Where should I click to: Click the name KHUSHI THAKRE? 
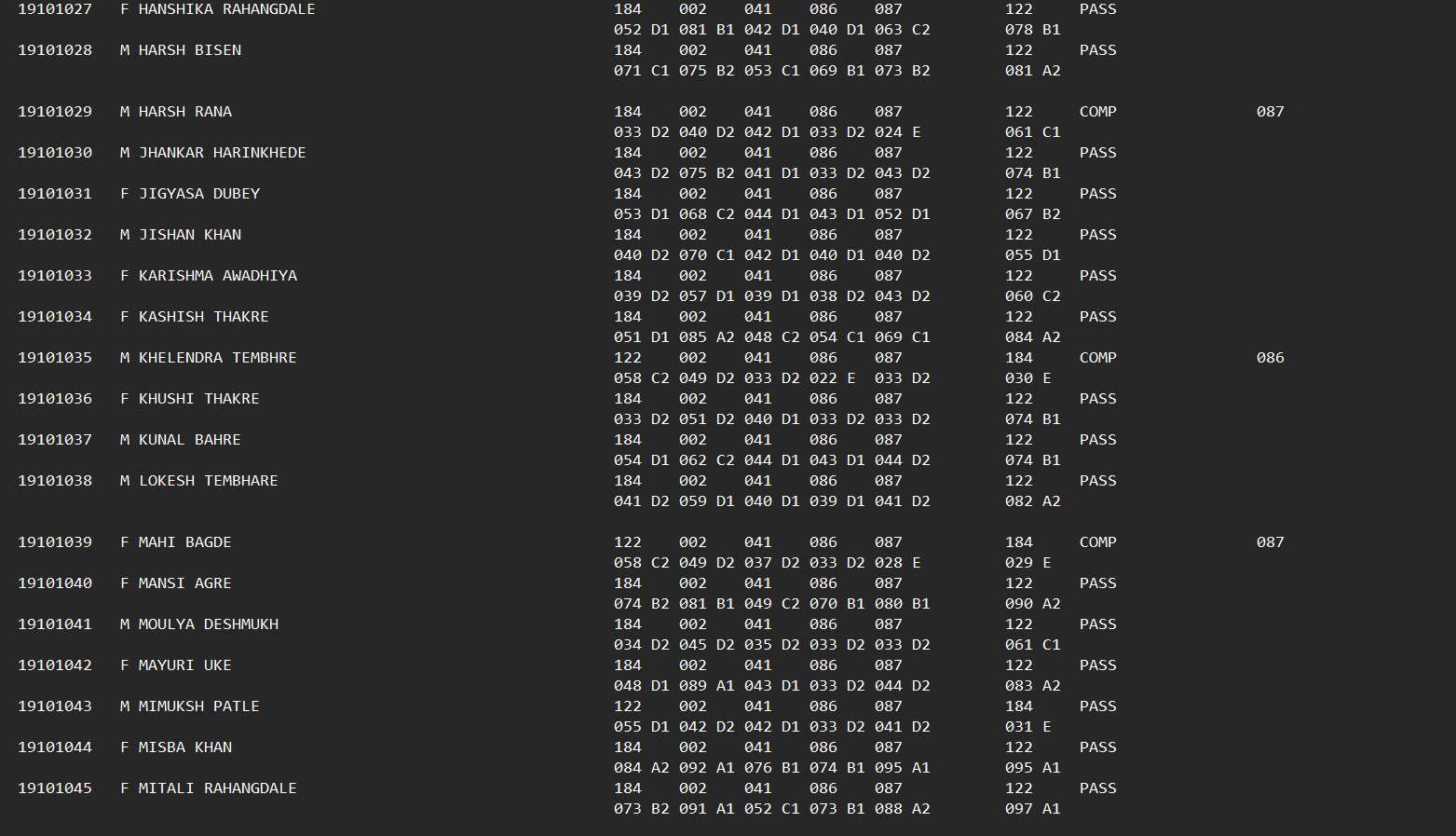(199, 399)
